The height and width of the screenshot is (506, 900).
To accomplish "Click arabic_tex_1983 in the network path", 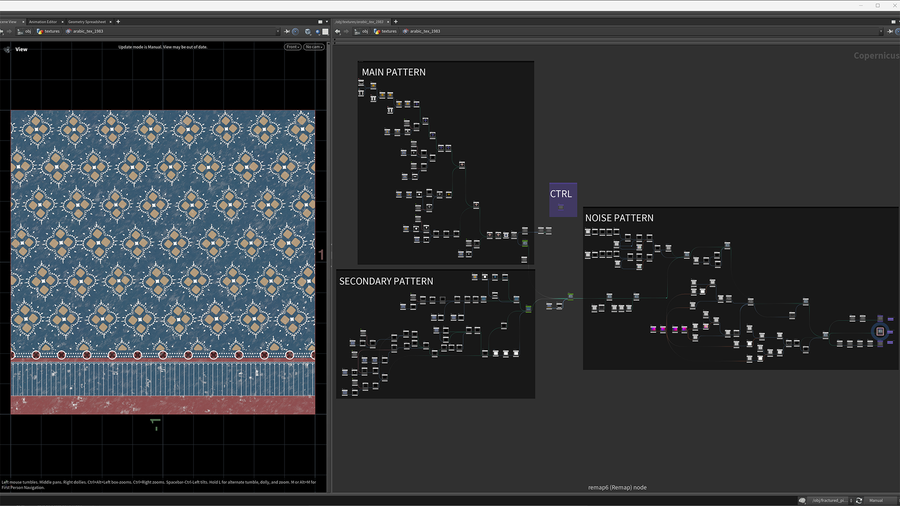I will point(422,31).
